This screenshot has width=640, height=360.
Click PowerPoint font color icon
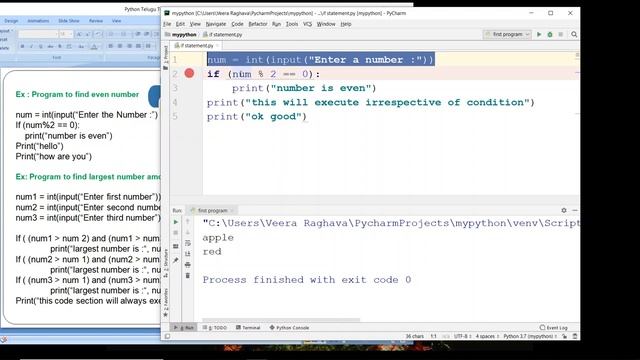pyautogui.click(x=94, y=47)
